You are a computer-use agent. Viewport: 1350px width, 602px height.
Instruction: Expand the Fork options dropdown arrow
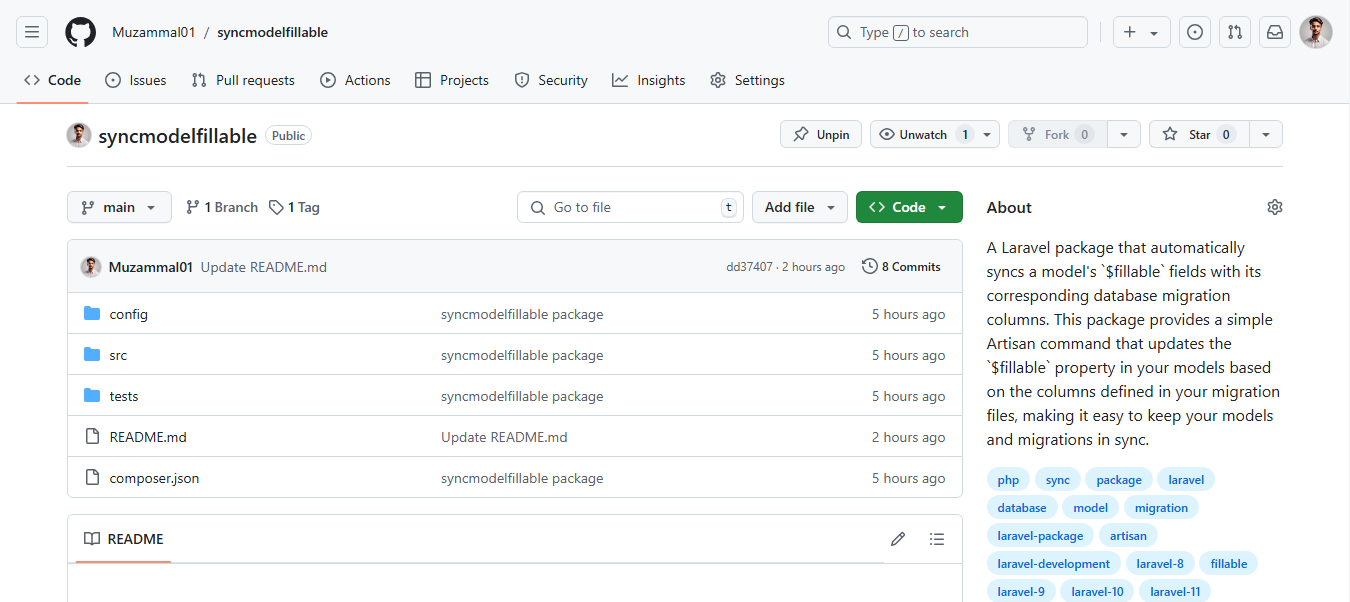click(1124, 134)
